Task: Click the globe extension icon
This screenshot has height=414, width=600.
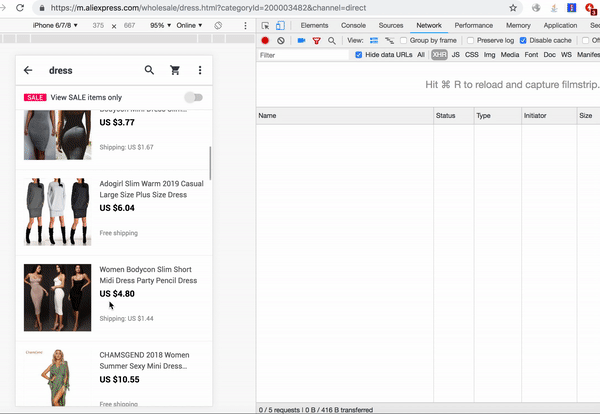Action: tap(536, 8)
